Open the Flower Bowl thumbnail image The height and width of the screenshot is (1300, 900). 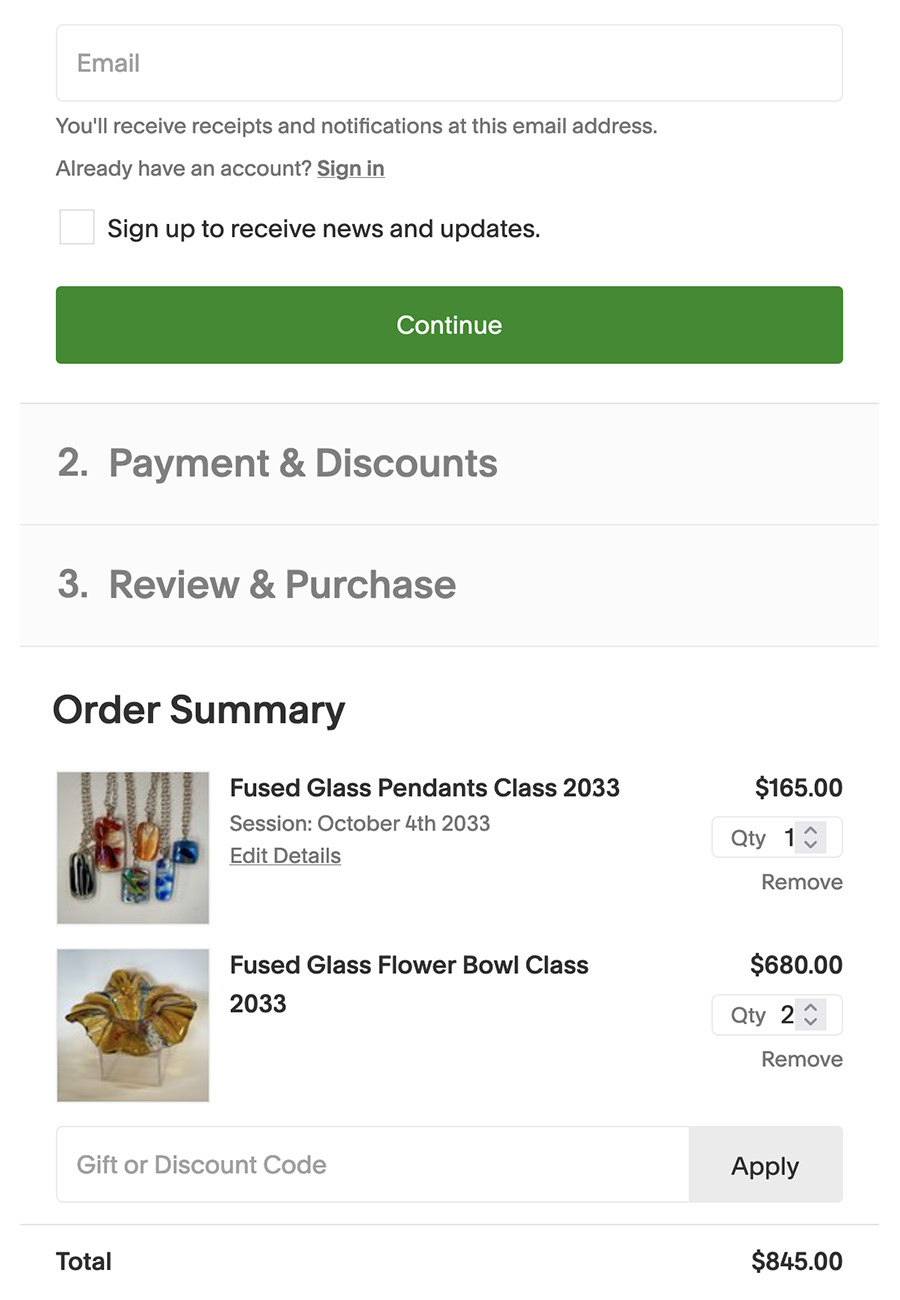click(133, 1025)
